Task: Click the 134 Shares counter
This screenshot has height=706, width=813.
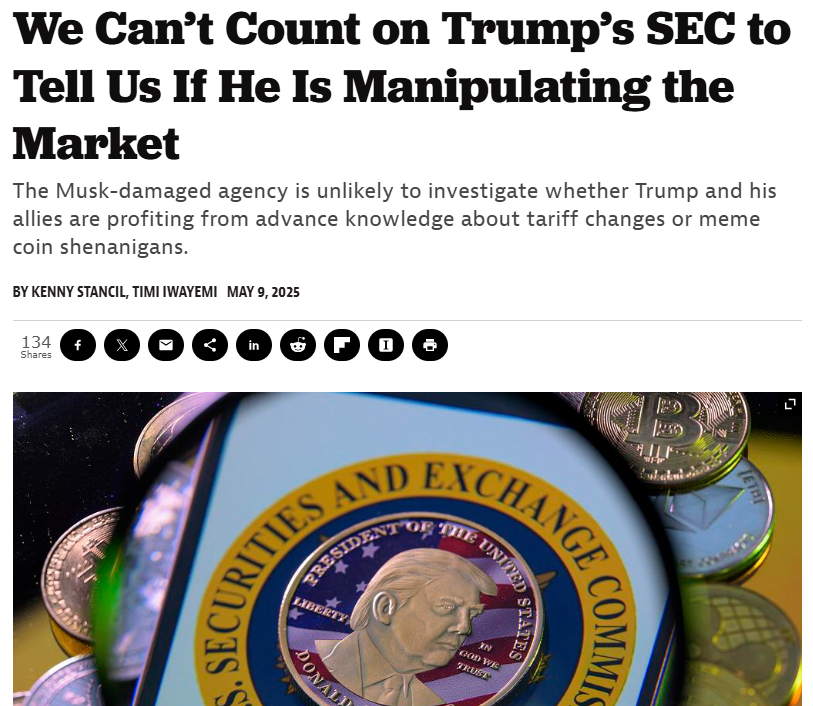Action: (36, 346)
